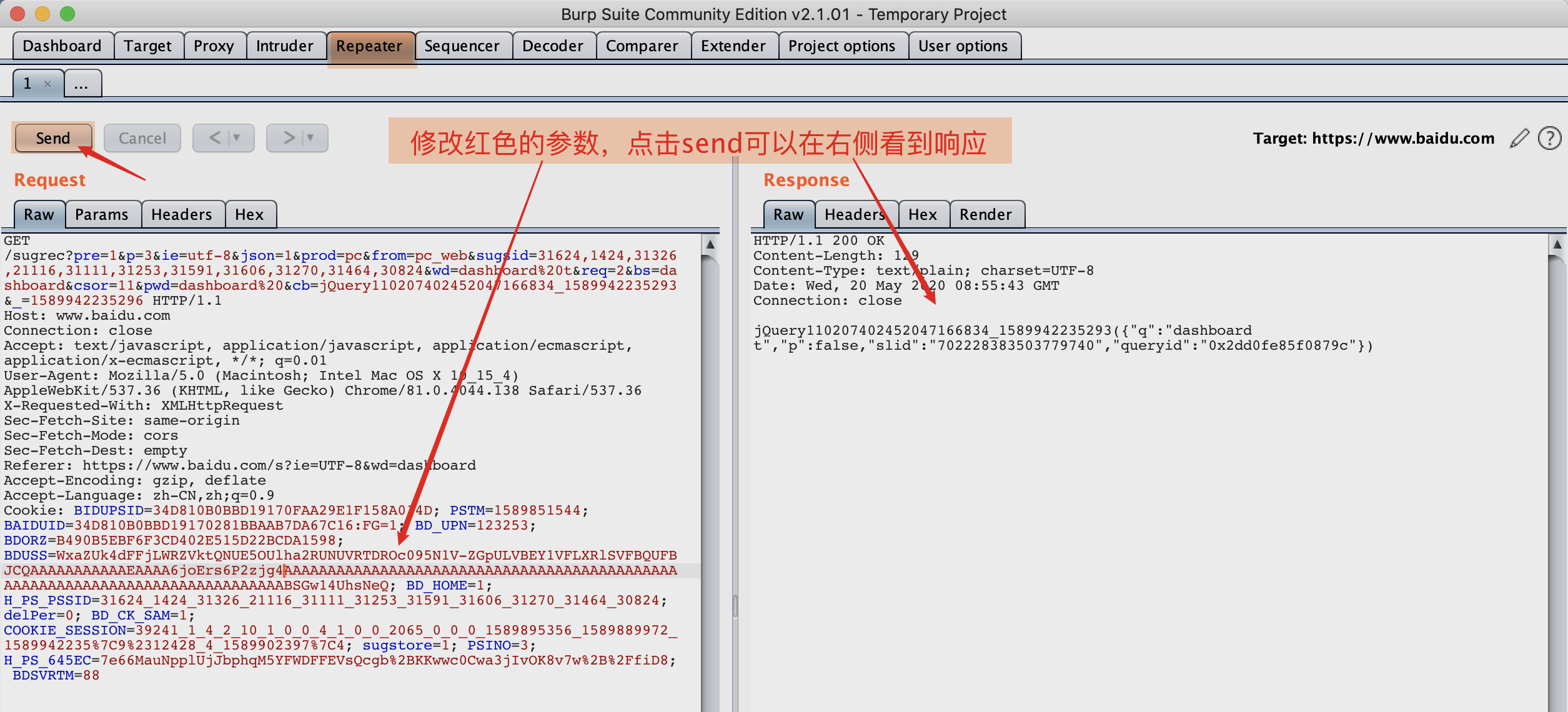
Task: Close Repeater tab 1 with the x
Action: click(47, 84)
